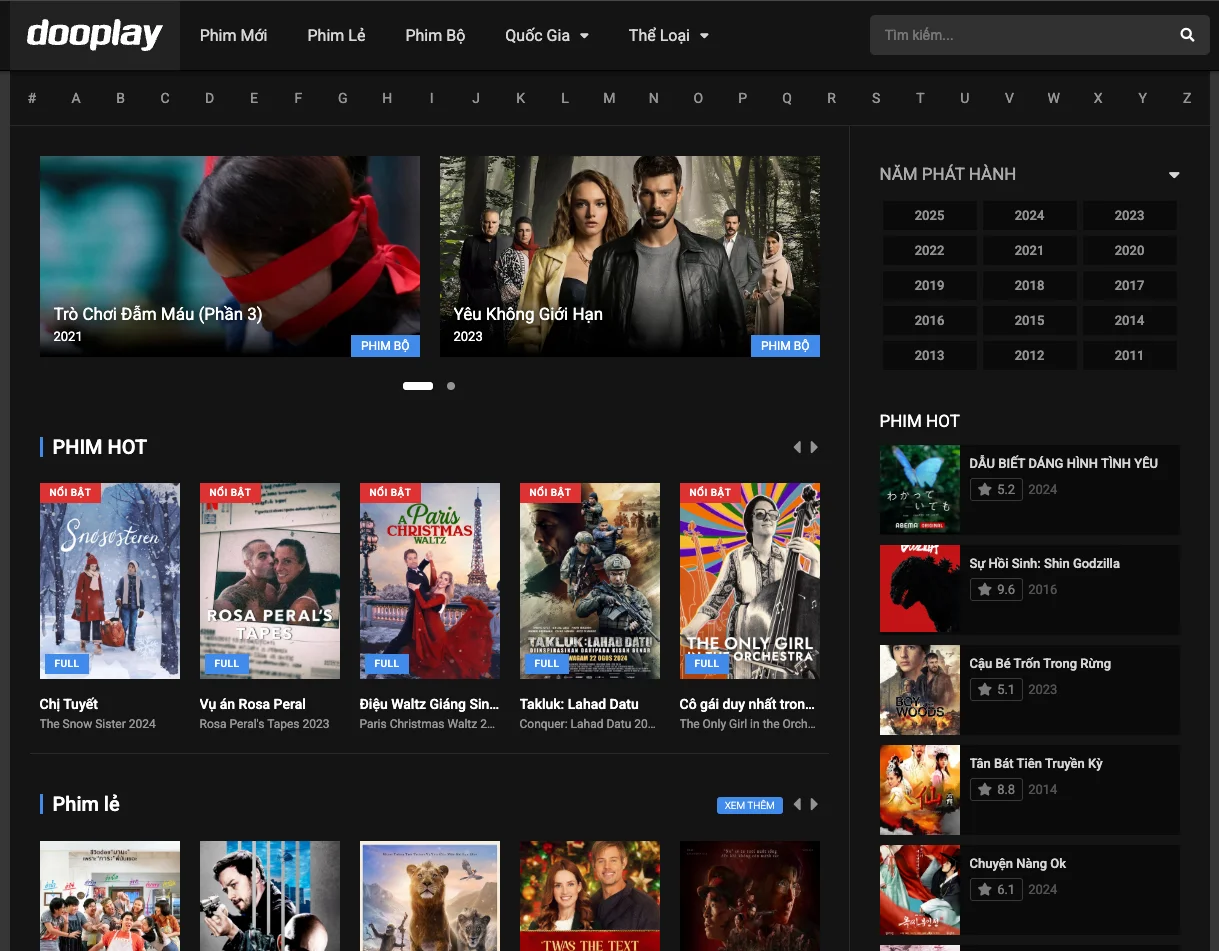
Task: Open the Chuyện Nàng Ok thumbnail
Action: [919, 889]
